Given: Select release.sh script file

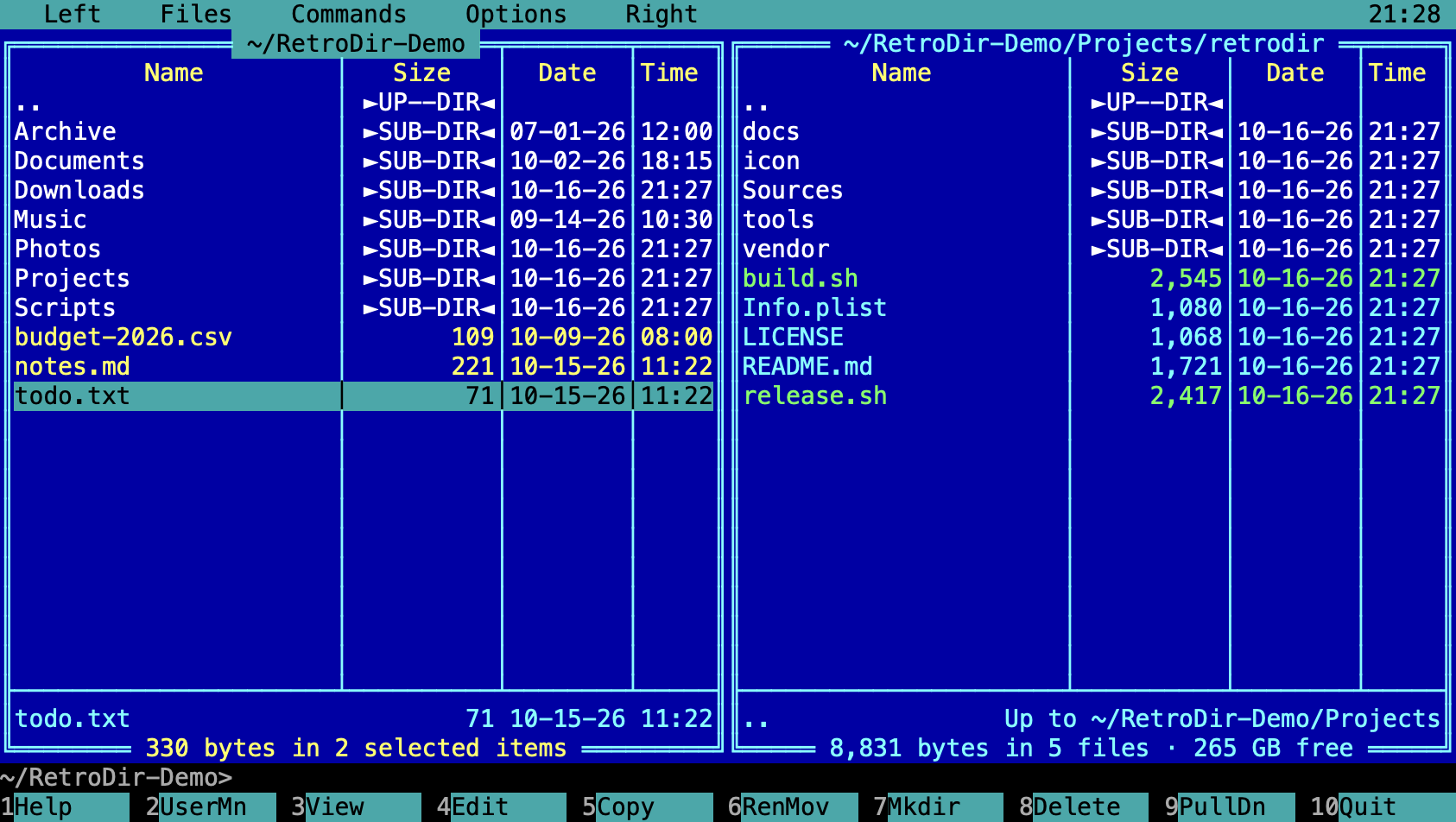Looking at the screenshot, I should click(1092, 395).
